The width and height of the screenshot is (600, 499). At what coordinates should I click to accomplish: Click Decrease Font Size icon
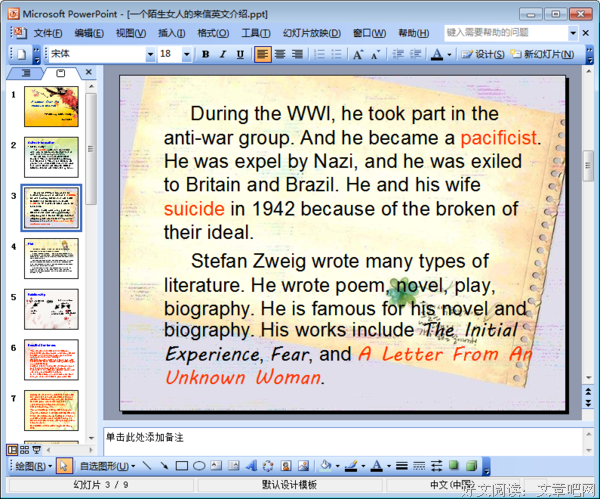tap(375, 54)
